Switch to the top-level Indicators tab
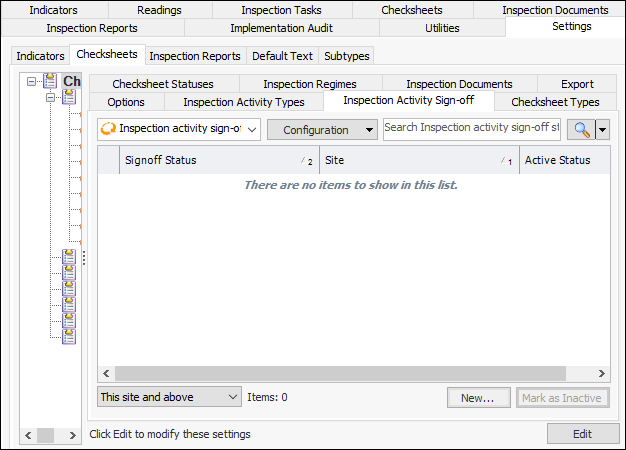The image size is (626, 450). (53, 10)
